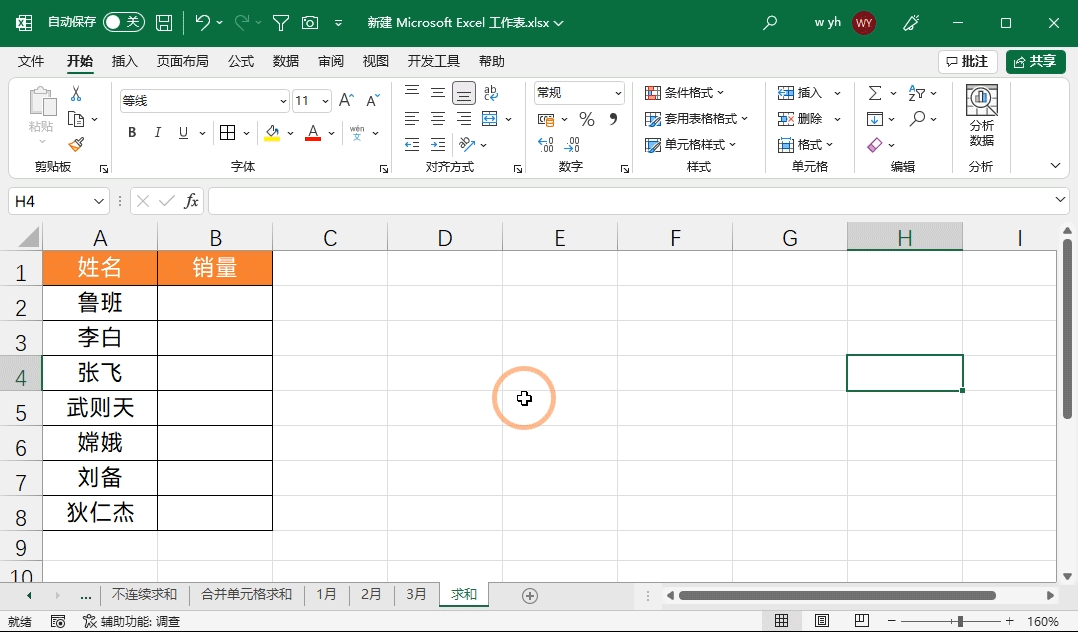Toggle Bold formatting

click(132, 133)
